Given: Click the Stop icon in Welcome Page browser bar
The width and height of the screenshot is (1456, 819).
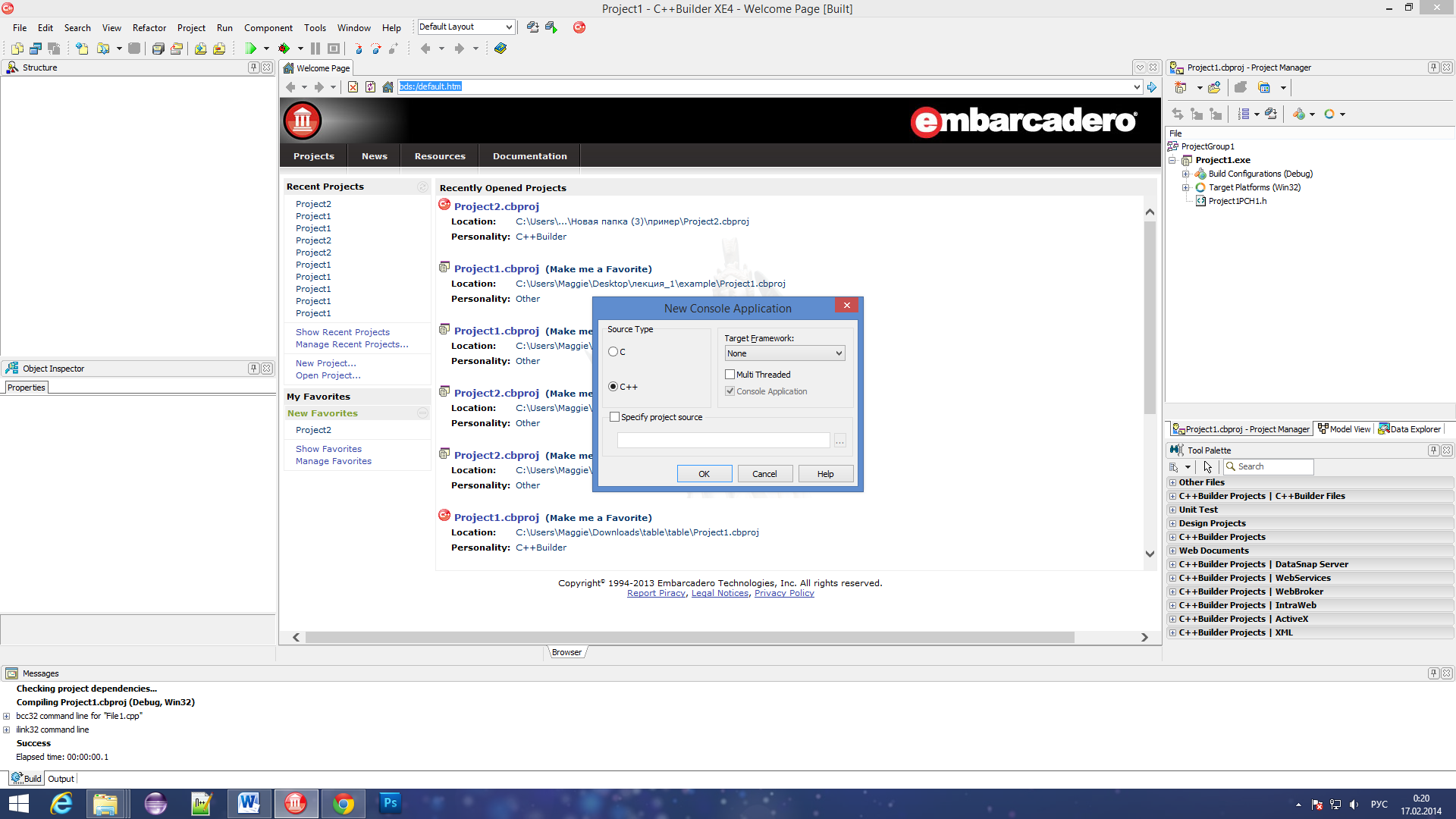Looking at the screenshot, I should pos(353,87).
